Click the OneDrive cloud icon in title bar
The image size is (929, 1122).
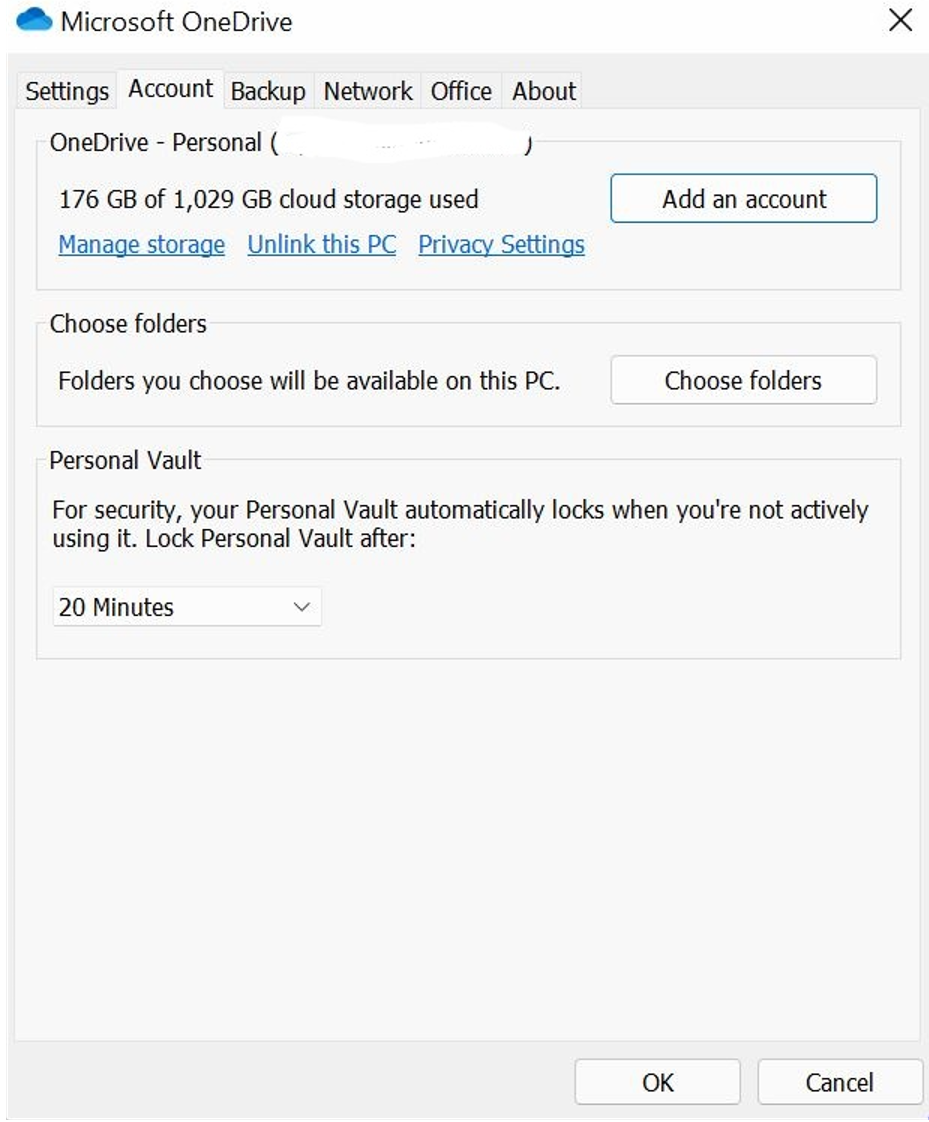tap(34, 20)
